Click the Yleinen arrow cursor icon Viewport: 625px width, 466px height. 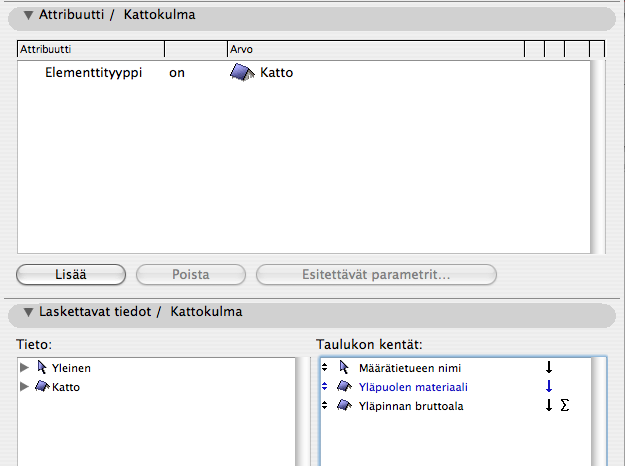pos(42,367)
